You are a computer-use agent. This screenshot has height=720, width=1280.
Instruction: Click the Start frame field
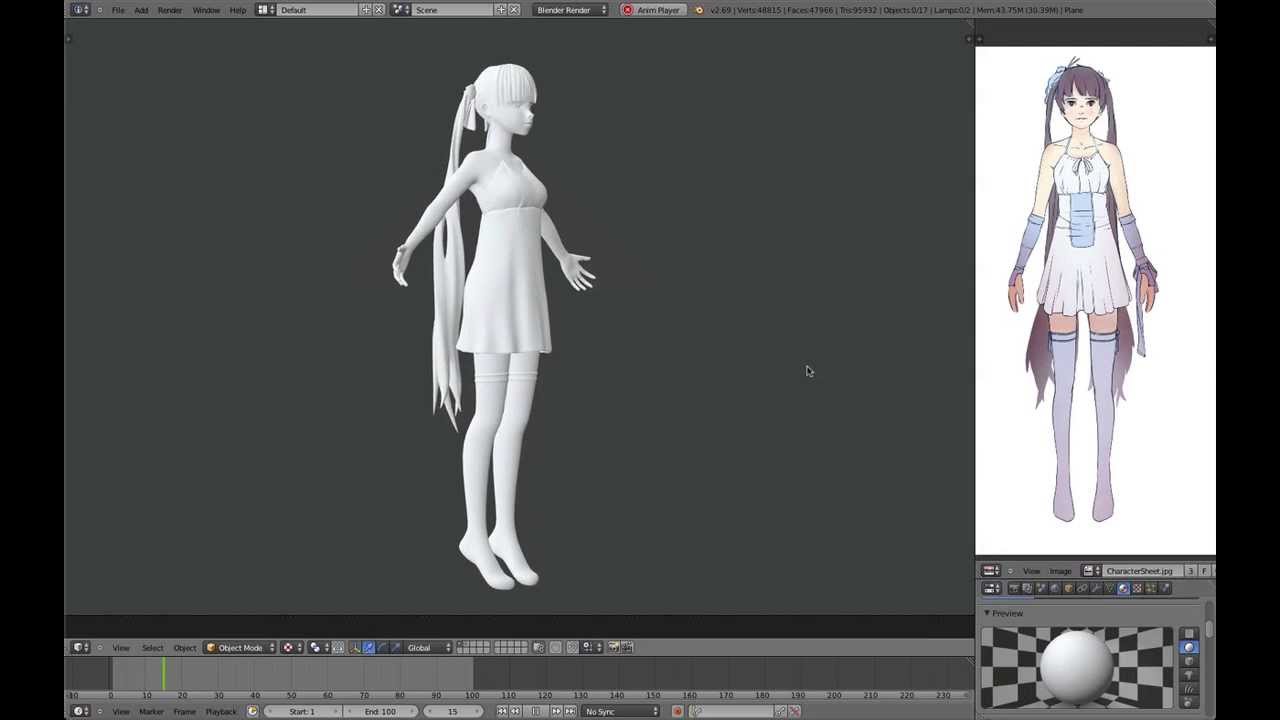(x=302, y=711)
